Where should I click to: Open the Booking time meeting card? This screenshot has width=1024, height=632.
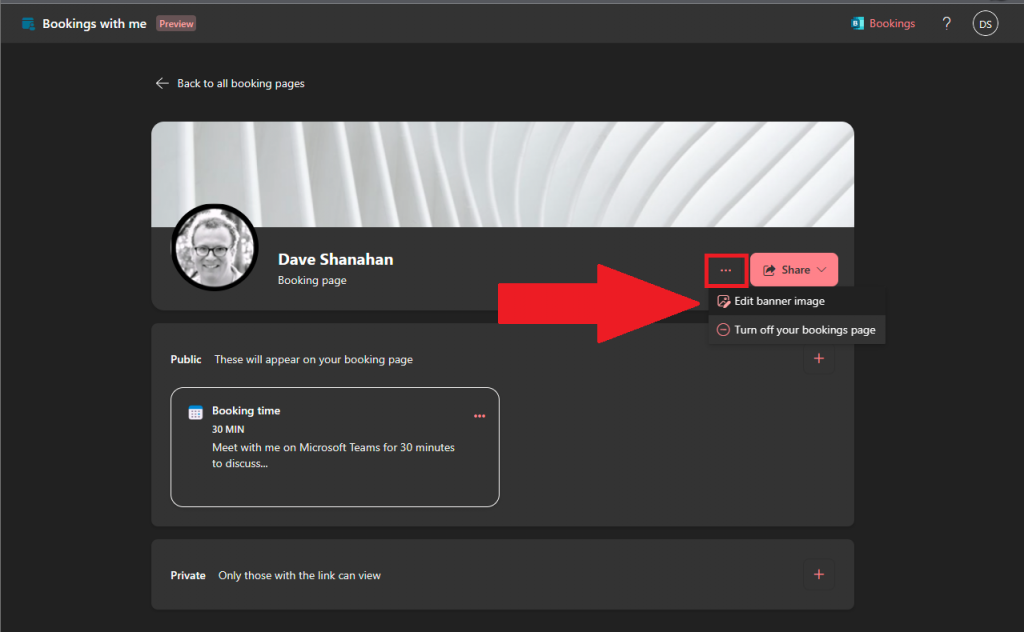point(335,447)
